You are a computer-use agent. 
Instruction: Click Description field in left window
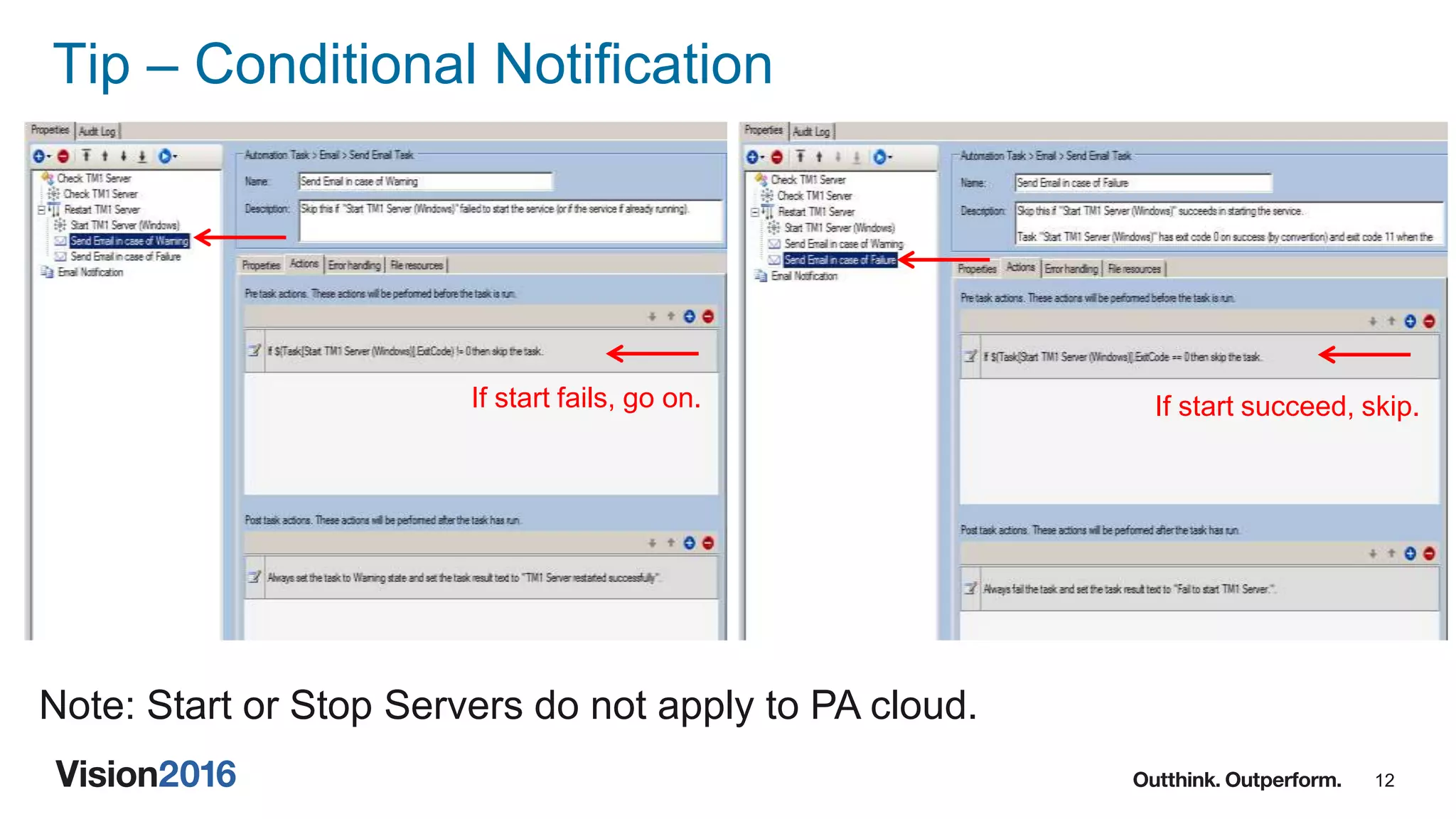(510, 222)
